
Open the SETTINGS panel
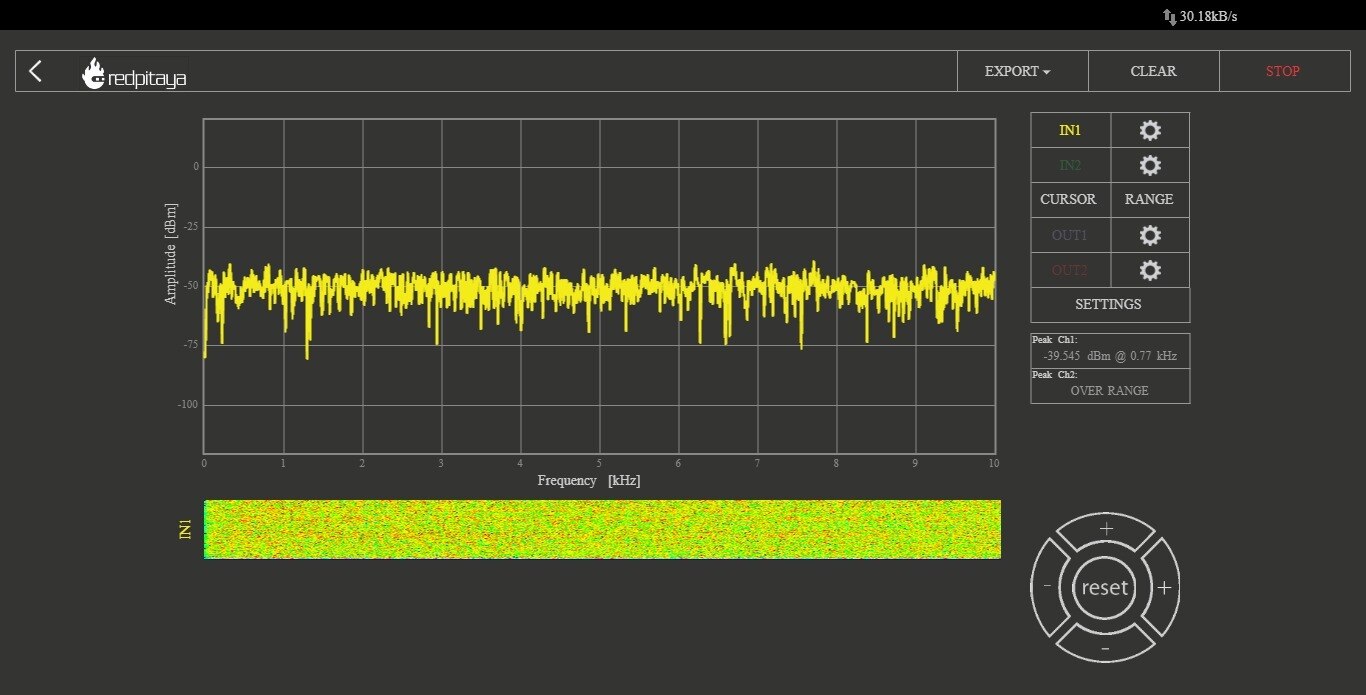(1108, 304)
